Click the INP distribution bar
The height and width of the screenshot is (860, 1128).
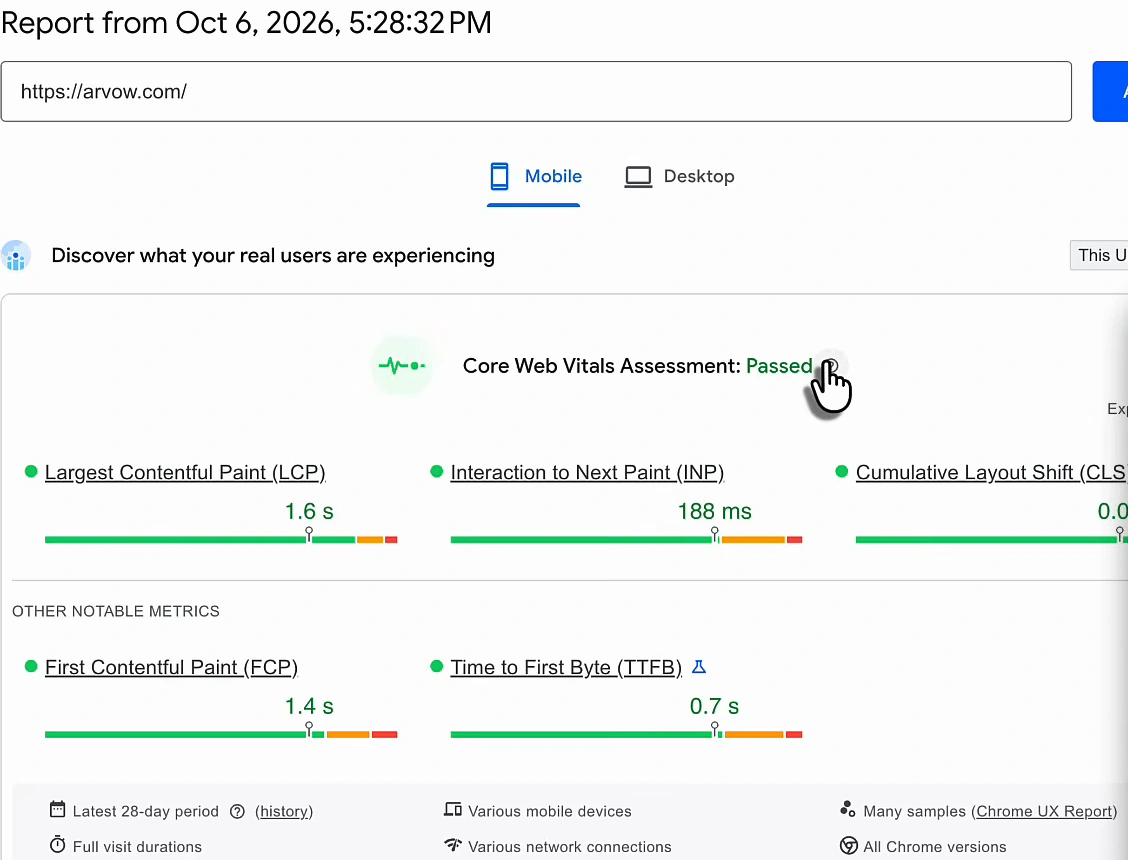coord(626,540)
